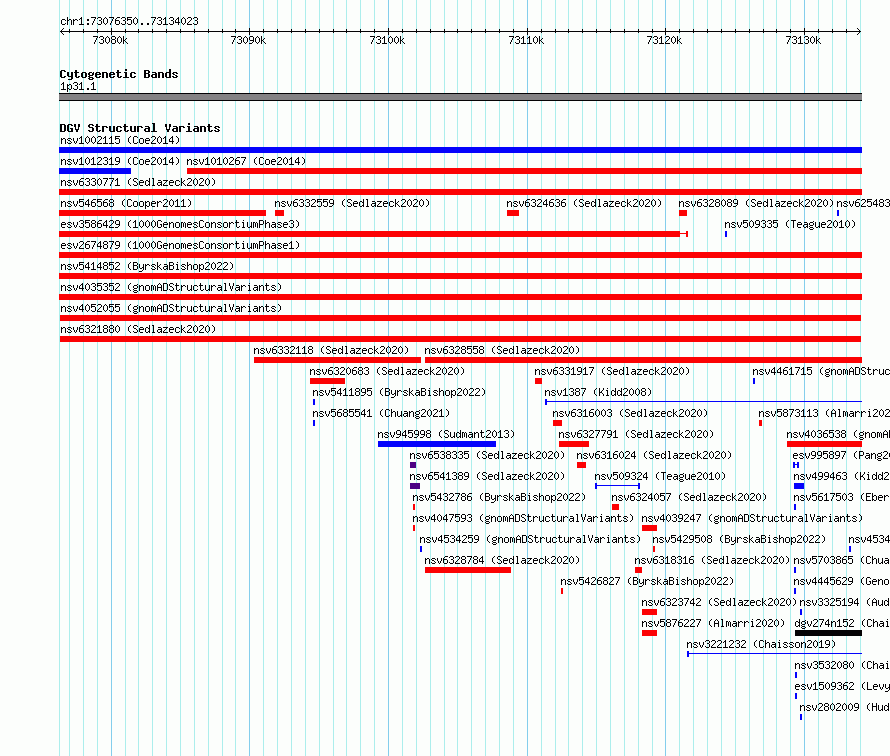Open esv2674879 (1000GenomesConsortiumPhase1) variant

[x=180, y=245]
